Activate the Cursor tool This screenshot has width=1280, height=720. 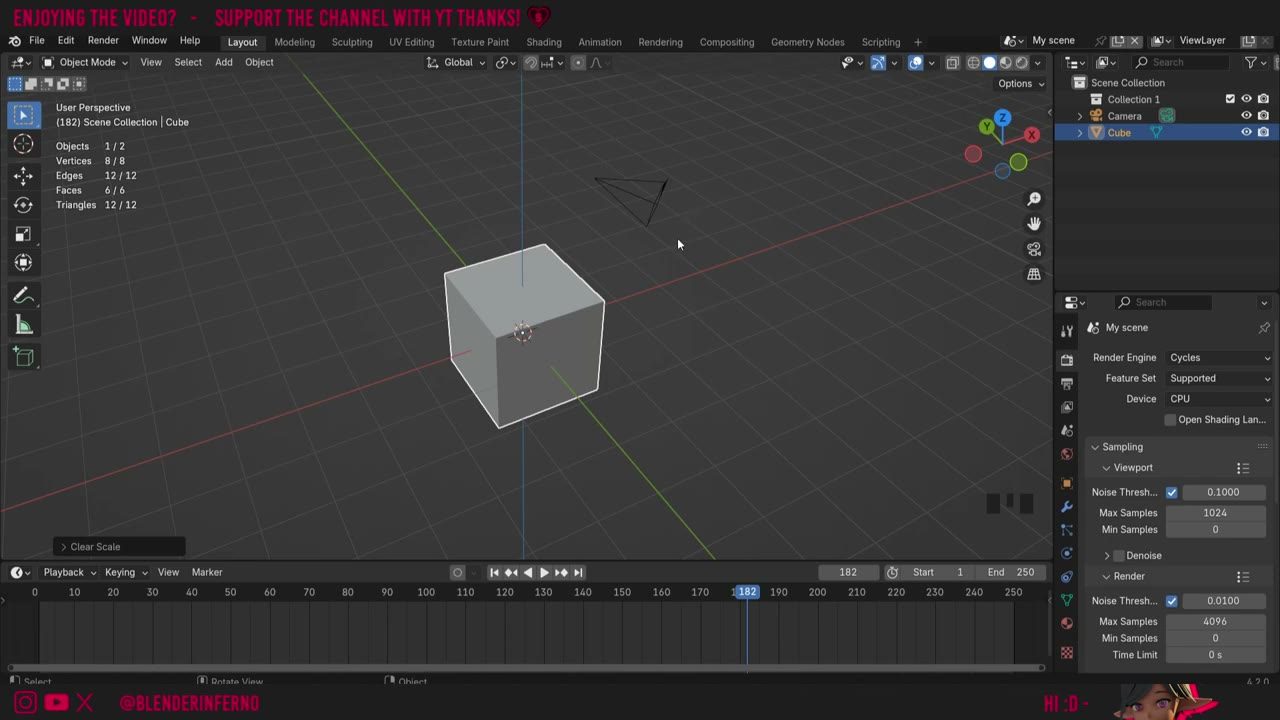pyautogui.click(x=23, y=145)
